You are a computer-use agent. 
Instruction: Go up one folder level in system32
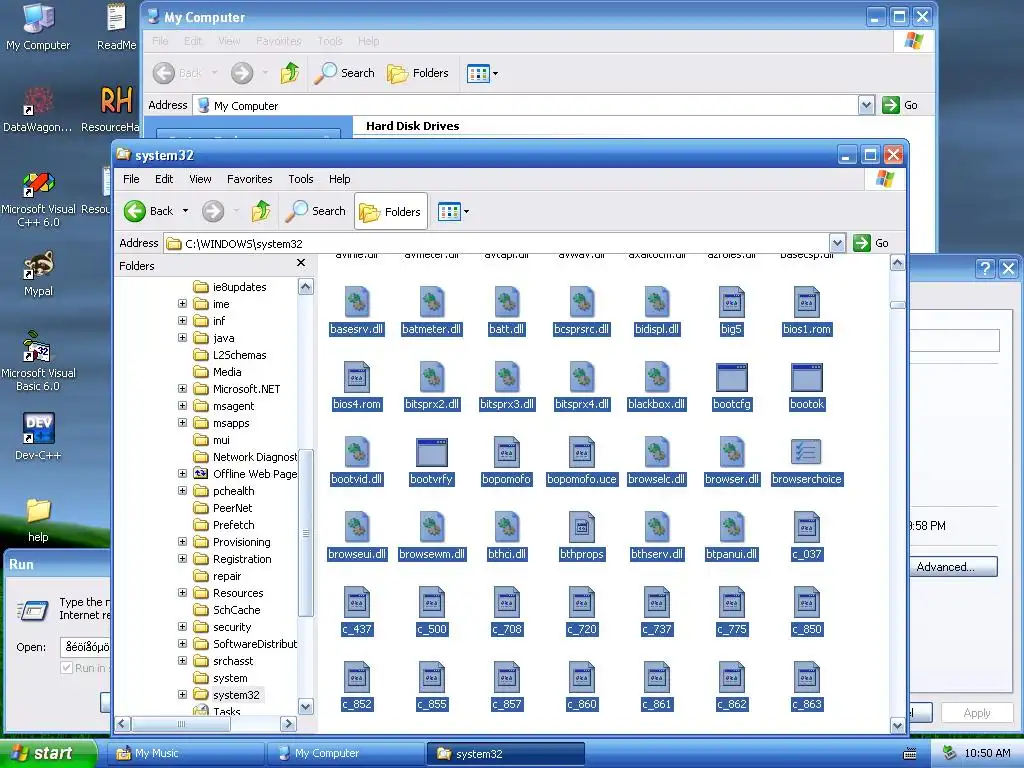(261, 211)
